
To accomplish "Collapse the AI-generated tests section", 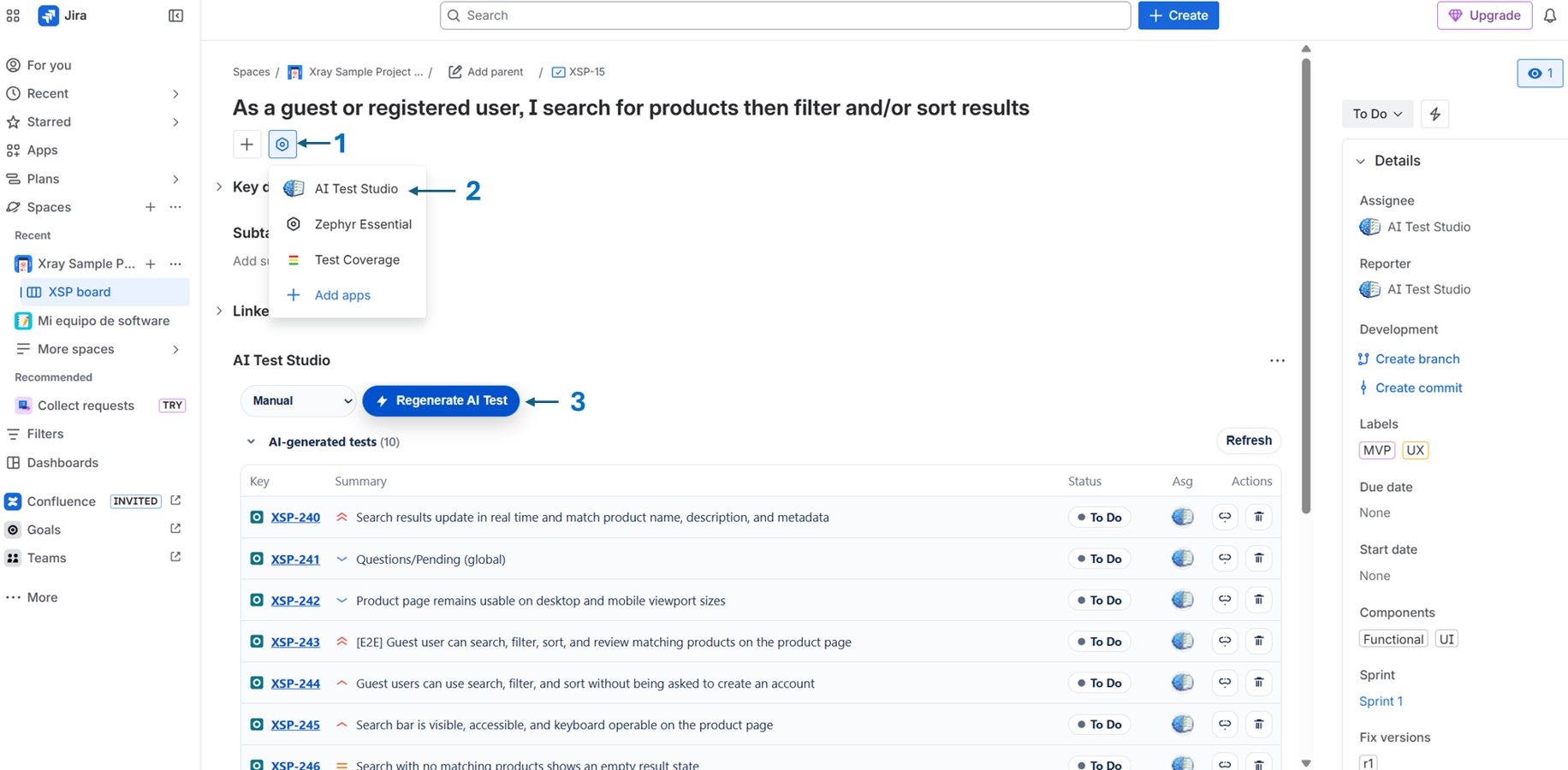I will 251,441.
